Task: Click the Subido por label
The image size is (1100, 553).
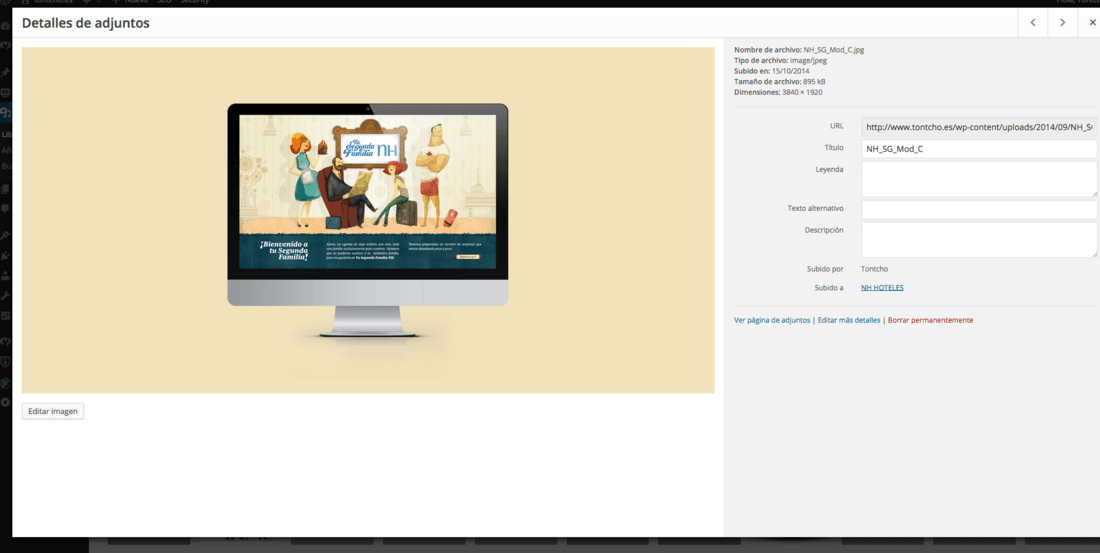Action: (825, 269)
